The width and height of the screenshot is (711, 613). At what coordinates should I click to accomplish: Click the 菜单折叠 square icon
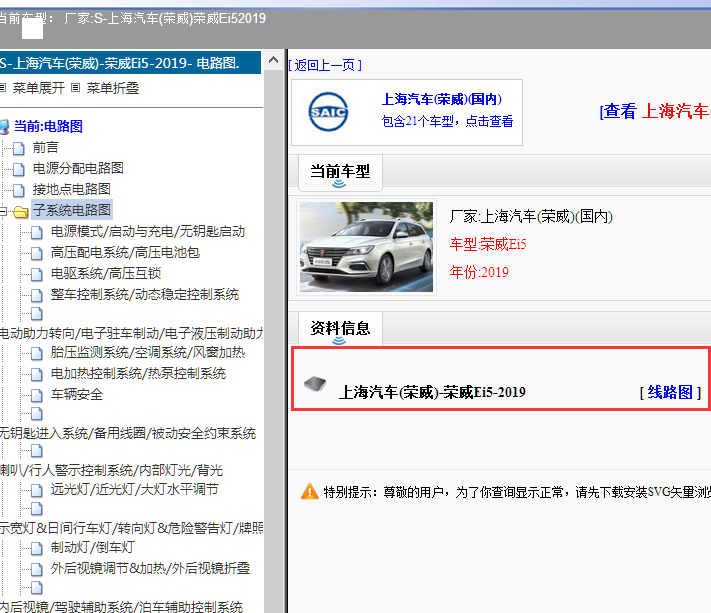(x=76, y=88)
